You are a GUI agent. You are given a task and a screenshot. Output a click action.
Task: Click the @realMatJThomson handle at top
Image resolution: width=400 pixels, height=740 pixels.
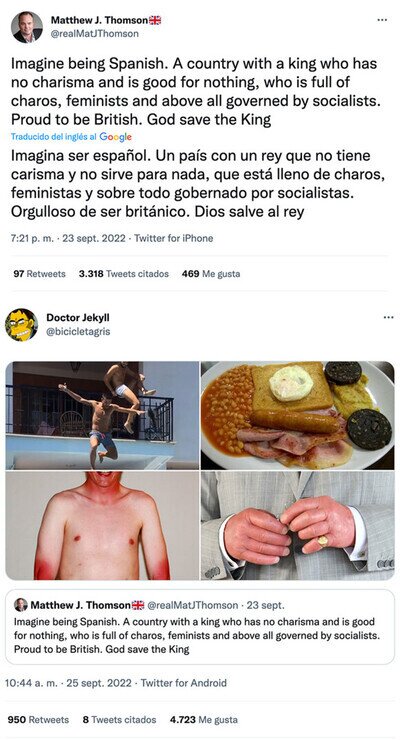click(x=94, y=34)
